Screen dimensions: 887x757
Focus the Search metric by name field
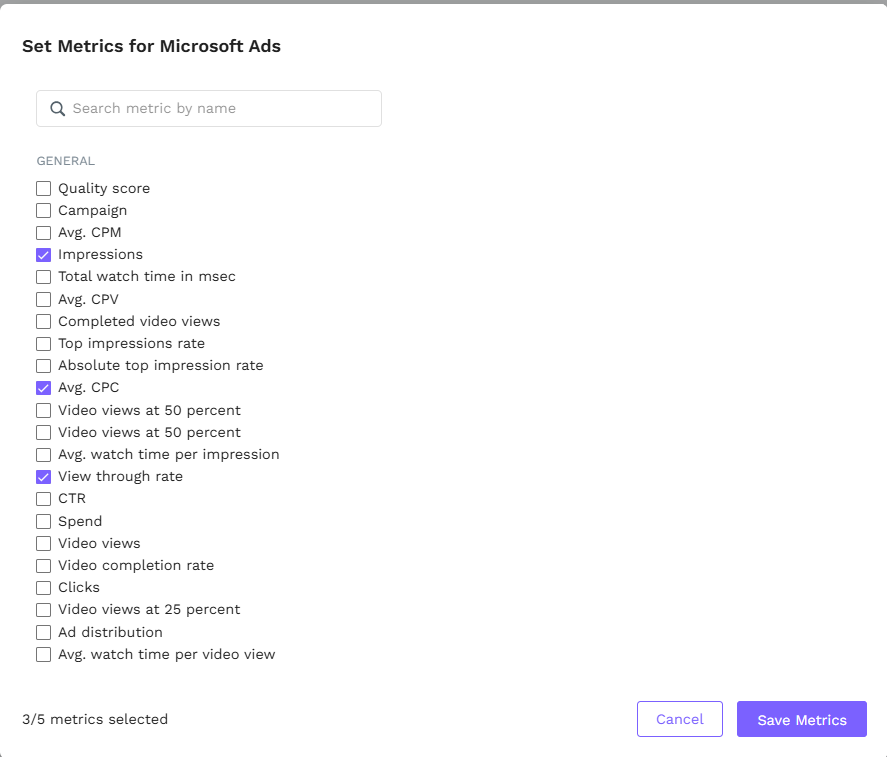(x=220, y=109)
